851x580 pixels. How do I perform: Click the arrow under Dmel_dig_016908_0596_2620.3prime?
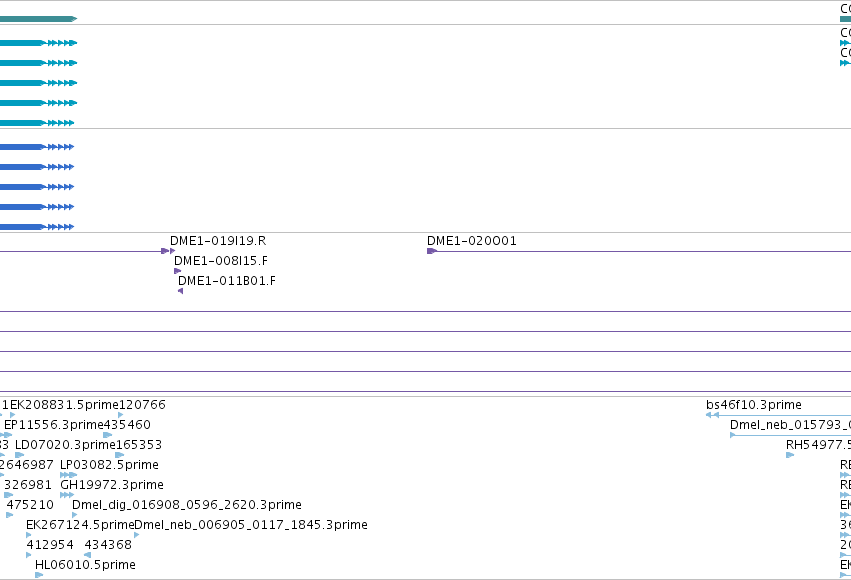75,515
